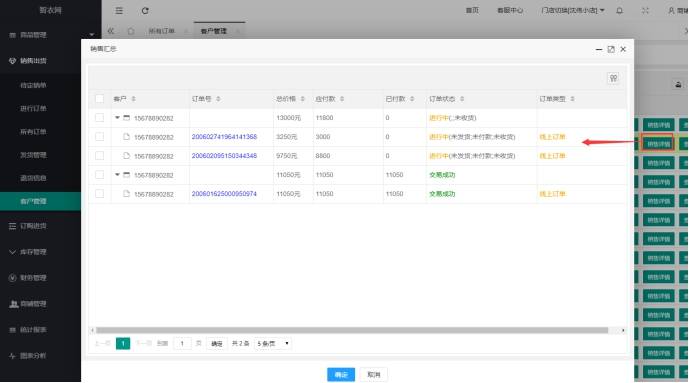Viewport: 689px width, 383px height.
Task: Click the tab scroll-left double chevron
Action: (111, 31)
